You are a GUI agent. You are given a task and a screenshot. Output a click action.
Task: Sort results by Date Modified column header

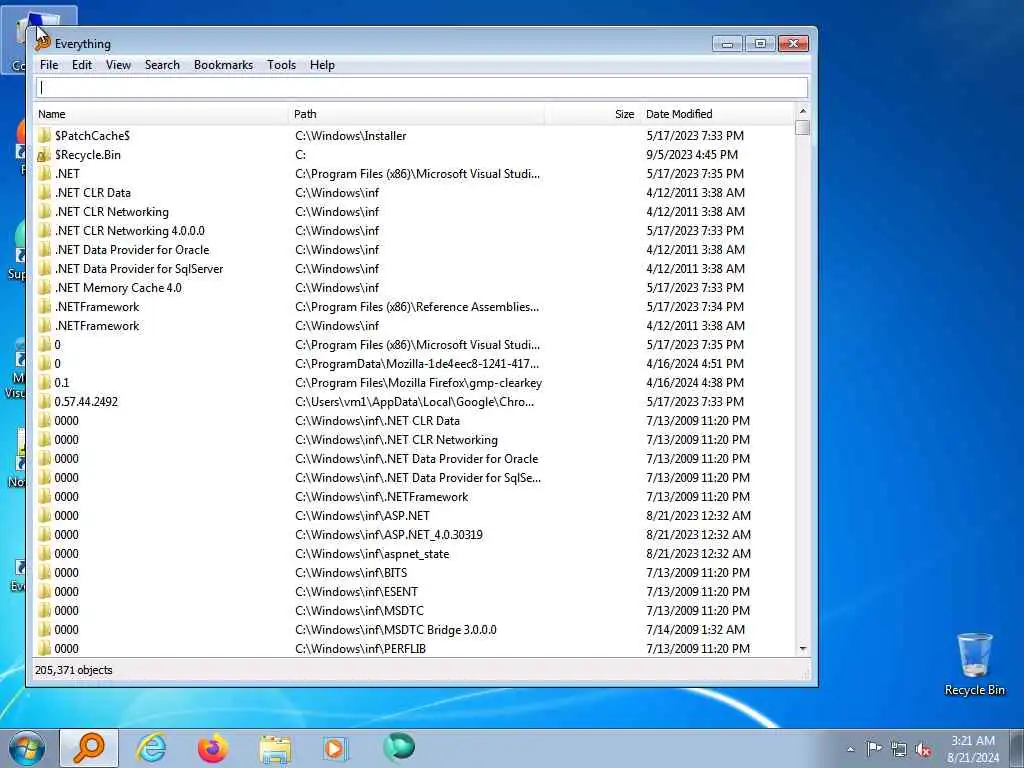717,114
